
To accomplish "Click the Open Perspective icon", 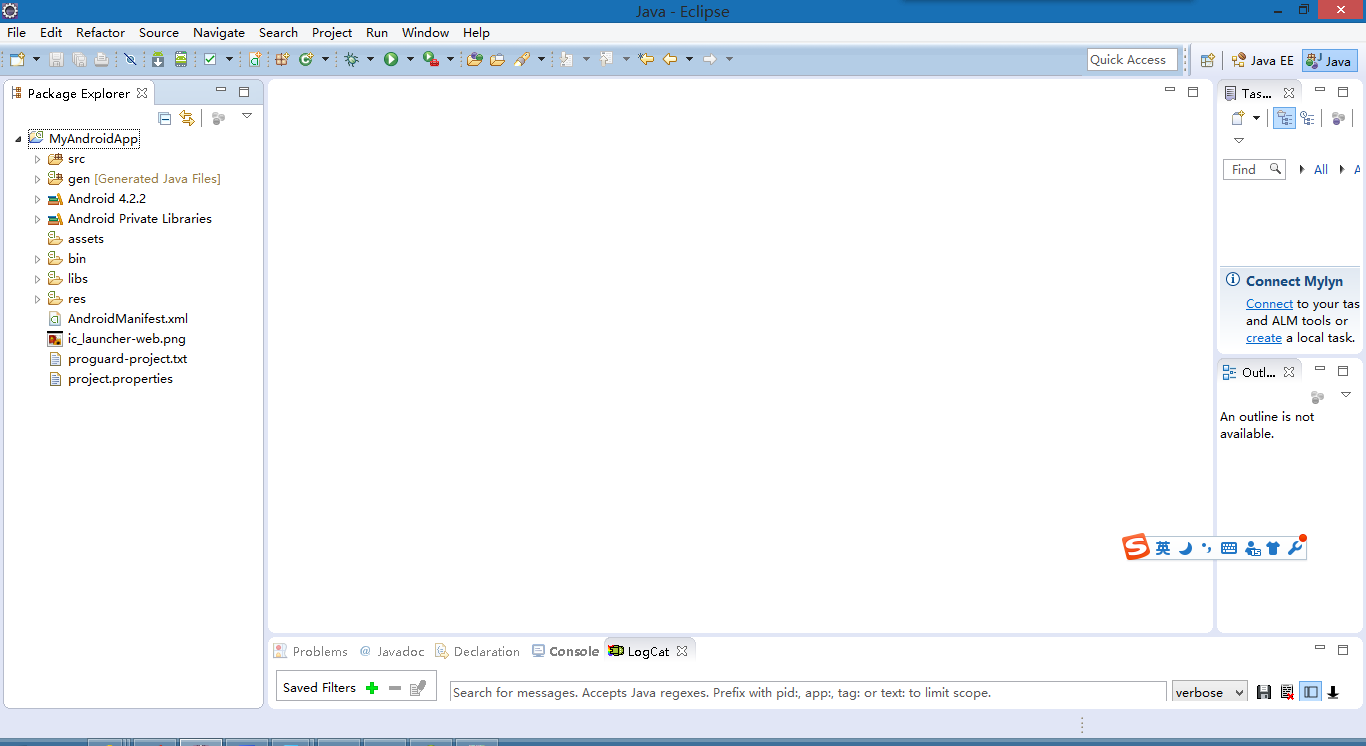I will pos(1207,60).
